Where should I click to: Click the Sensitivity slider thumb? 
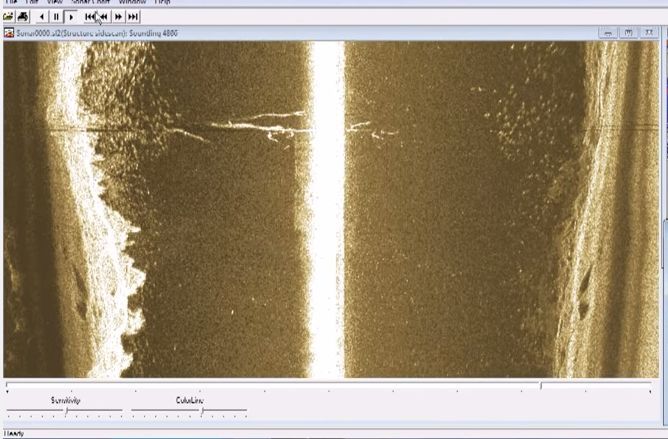click(66, 411)
